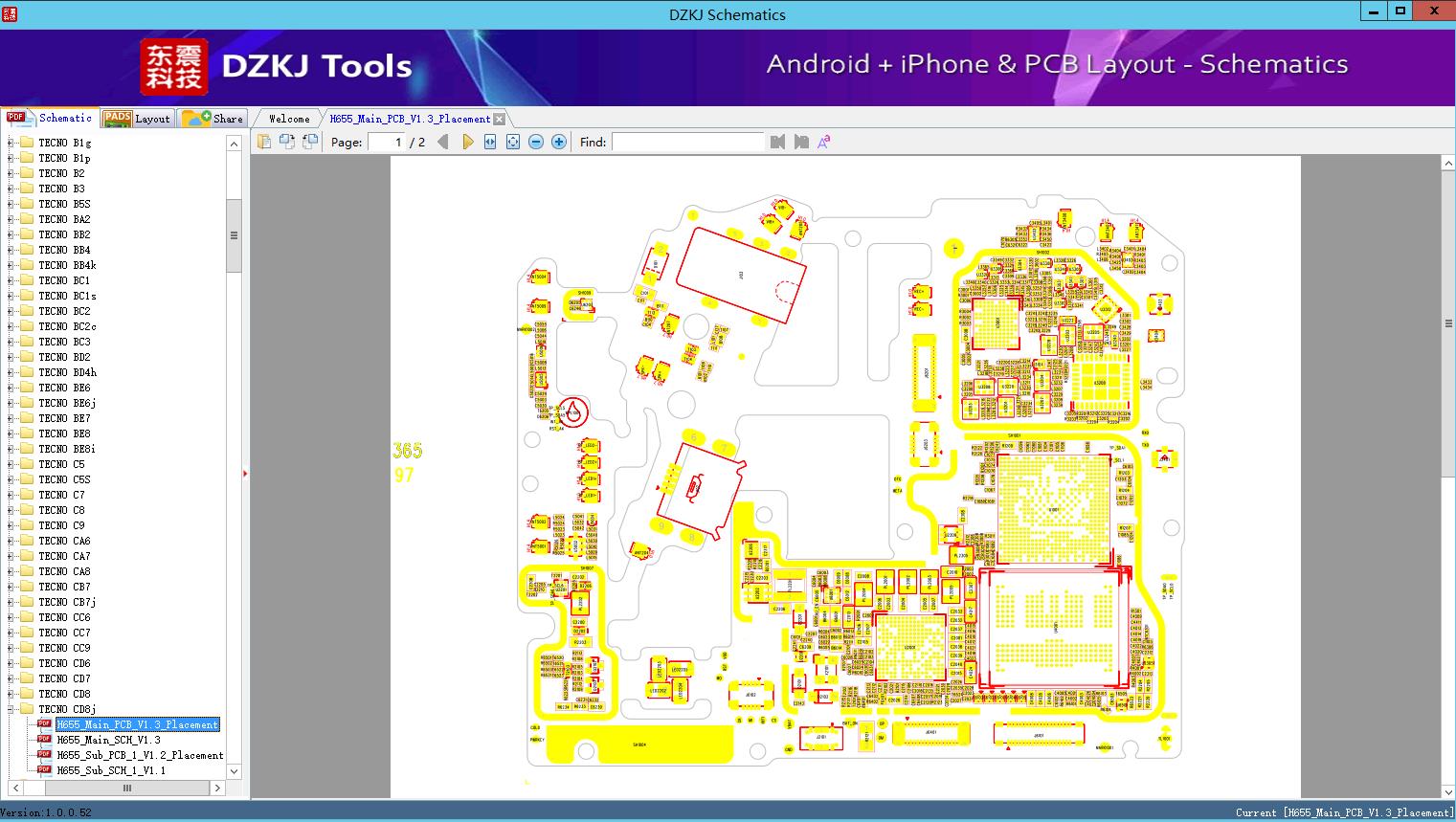This screenshot has height=822, width=1456.
Task: Click the find next icon
Action: (x=801, y=142)
